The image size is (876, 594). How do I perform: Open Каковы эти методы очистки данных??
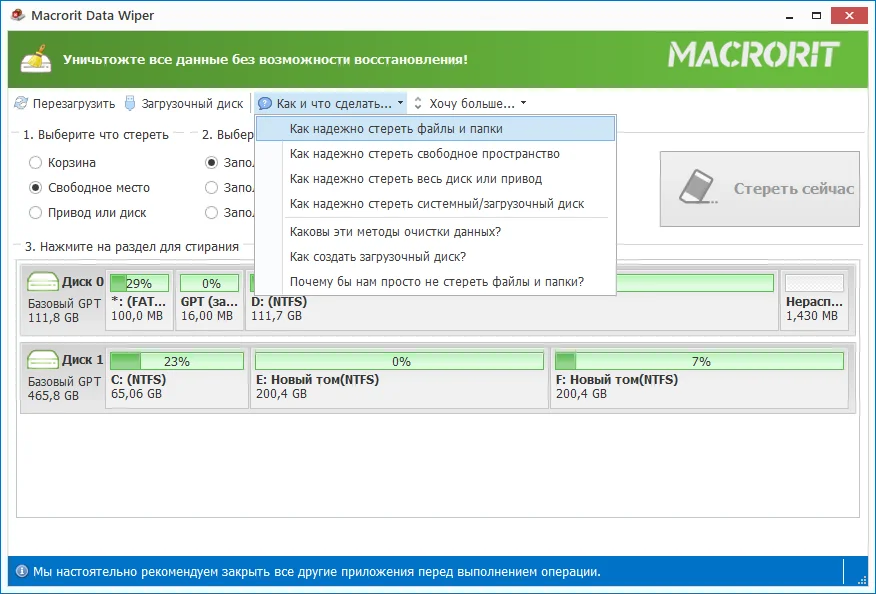coord(436,231)
